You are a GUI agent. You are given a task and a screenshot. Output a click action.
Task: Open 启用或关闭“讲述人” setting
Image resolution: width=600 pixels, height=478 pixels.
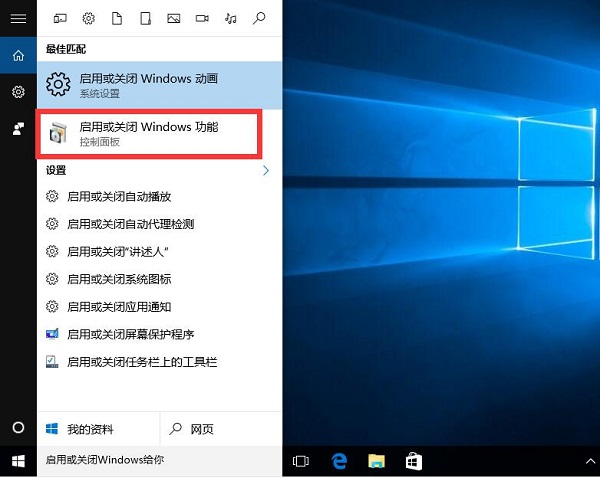160,251
